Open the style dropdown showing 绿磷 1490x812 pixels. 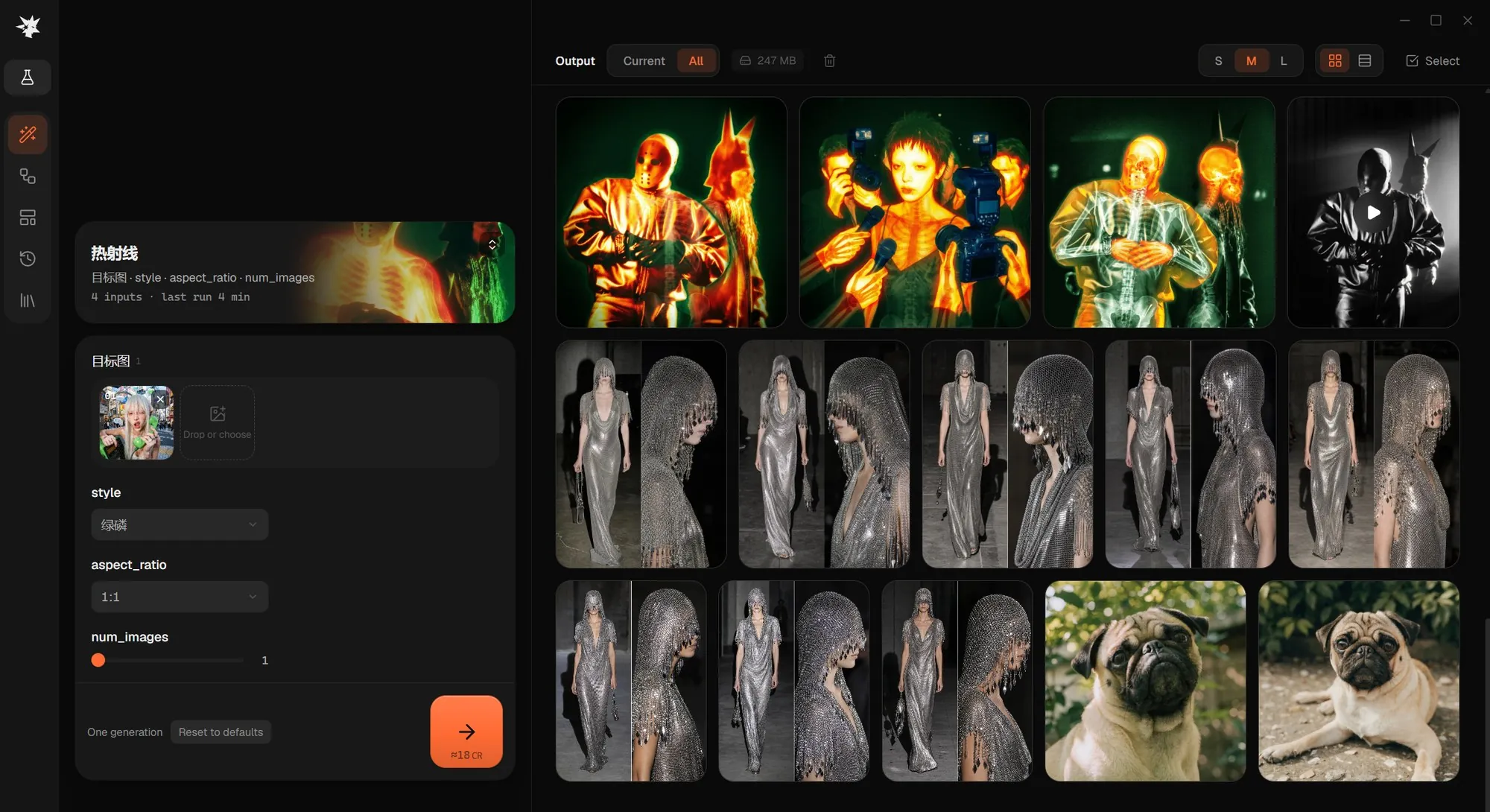click(180, 524)
